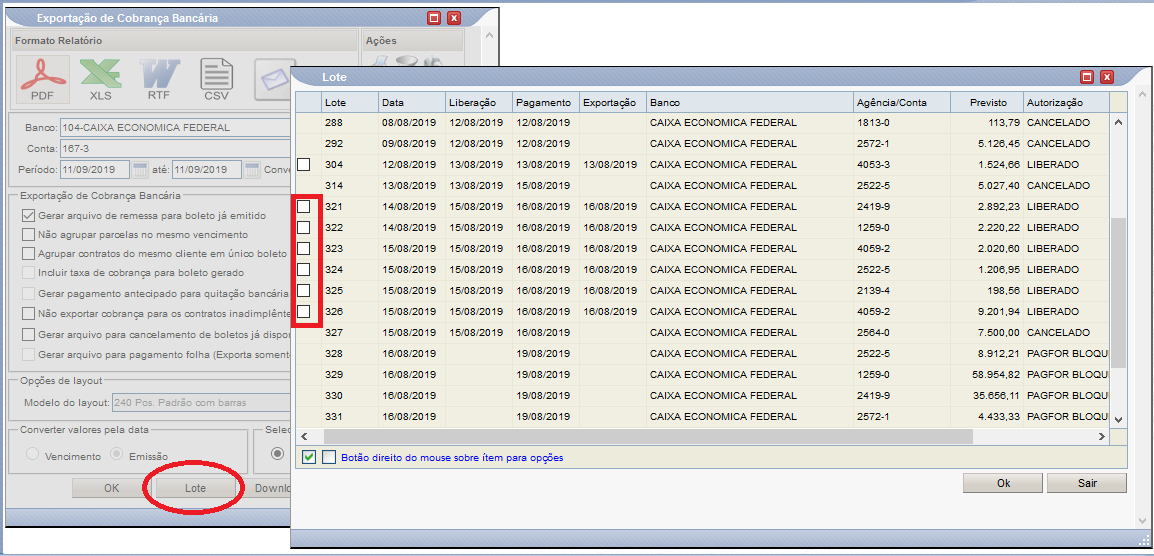Enable 'Não agrupar parcelas no mesmo vencimento'

click(29, 235)
